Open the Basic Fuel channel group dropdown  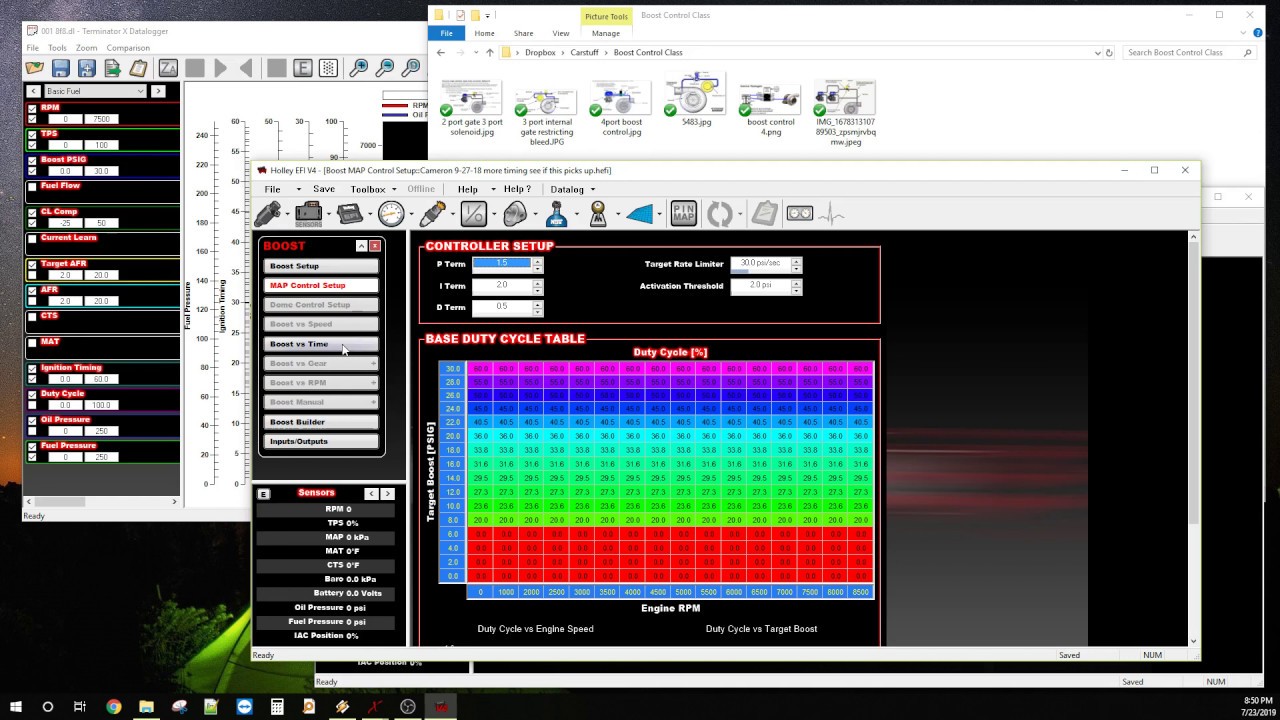point(95,91)
